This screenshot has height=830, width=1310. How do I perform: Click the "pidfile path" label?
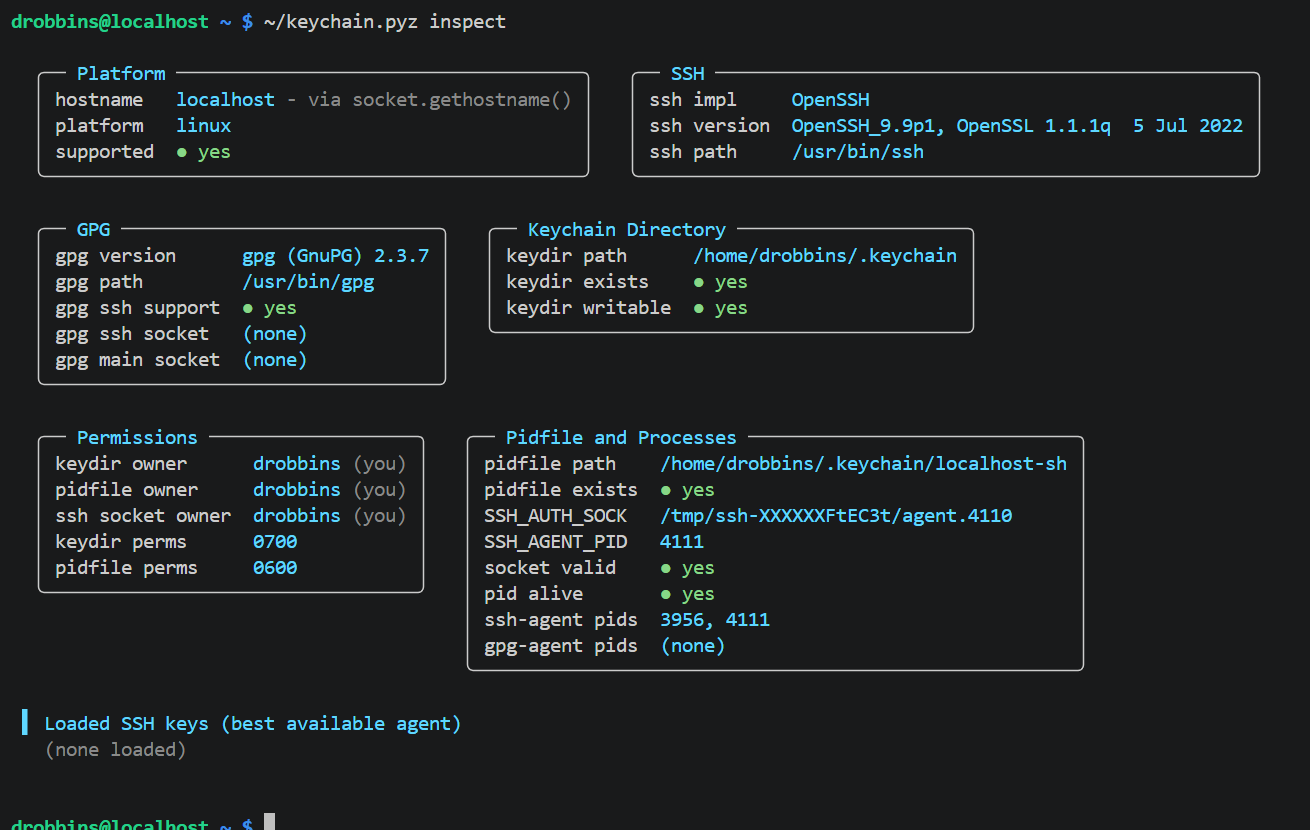[550, 464]
